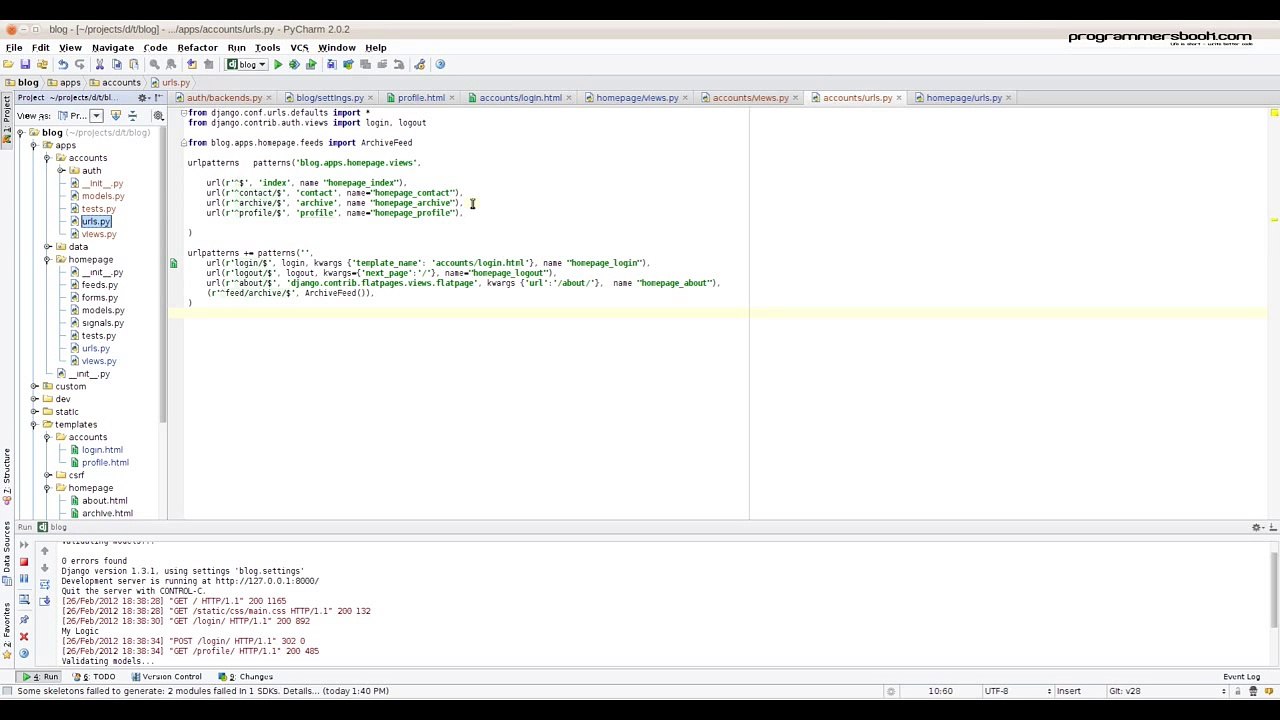
Task: Switch to the blog/settings.py editor tab
Action: point(329,98)
